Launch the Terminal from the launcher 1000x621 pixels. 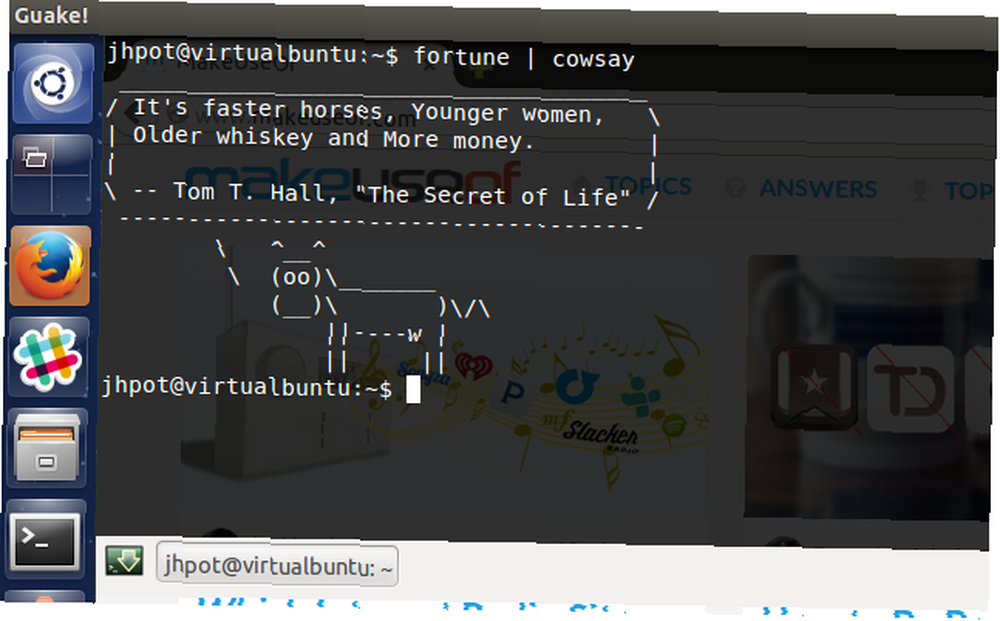(x=45, y=539)
